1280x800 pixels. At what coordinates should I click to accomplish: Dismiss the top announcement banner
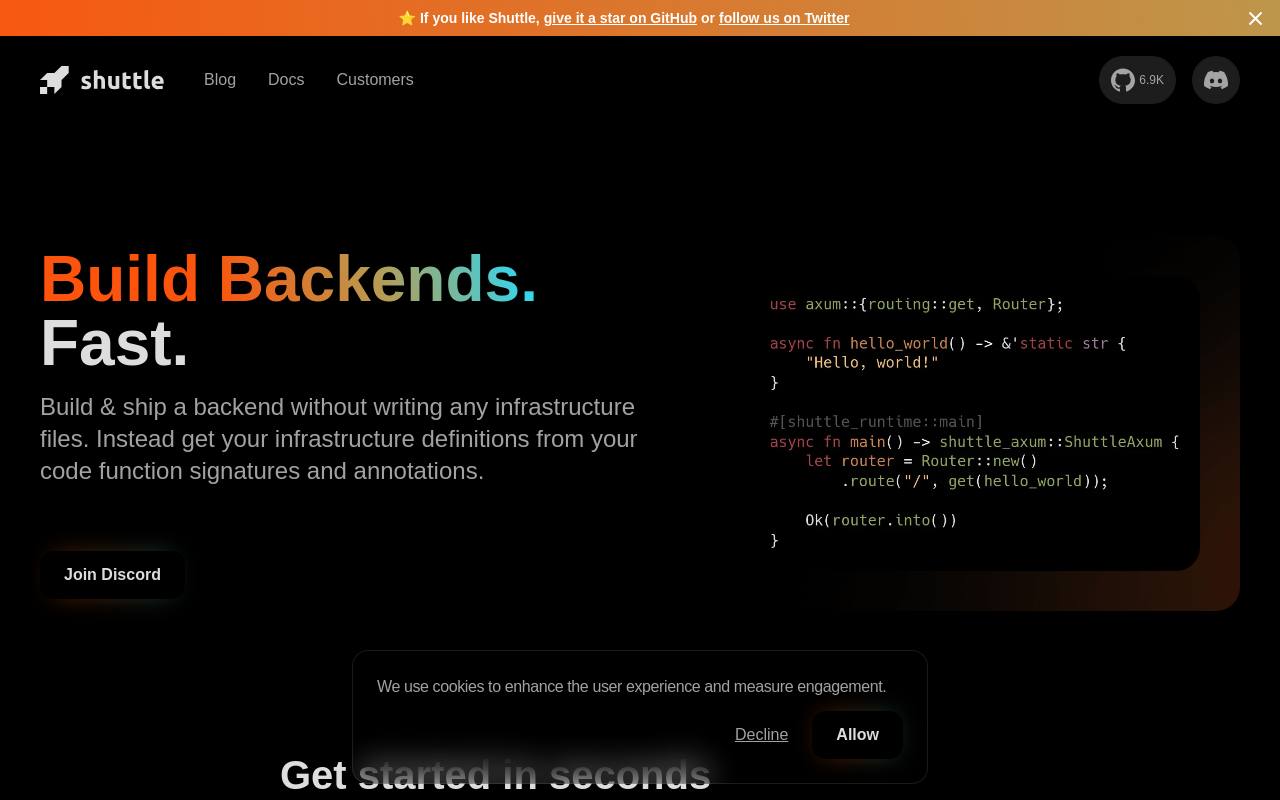click(1255, 18)
